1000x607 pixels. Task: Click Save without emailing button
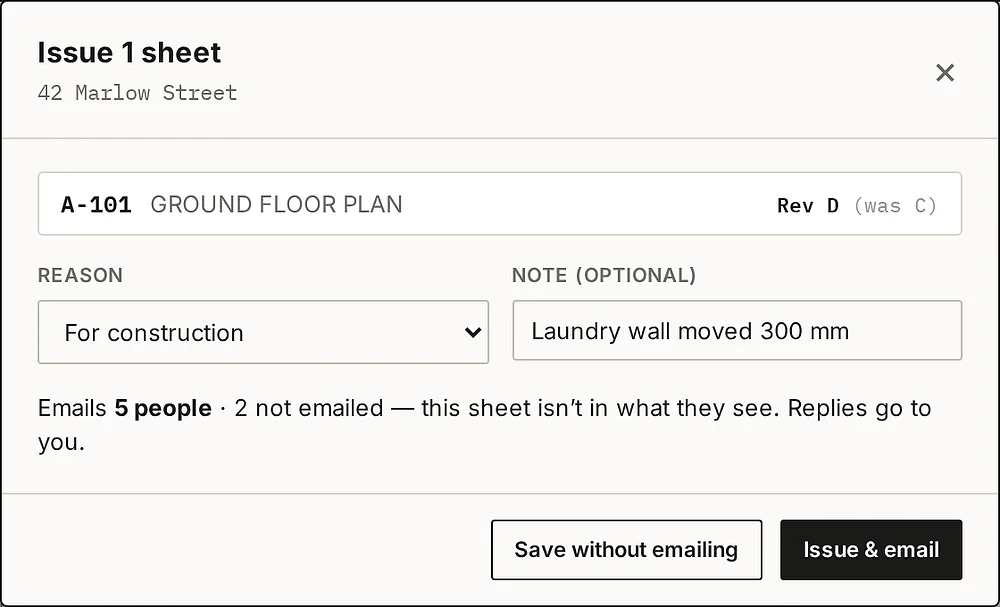(x=626, y=550)
